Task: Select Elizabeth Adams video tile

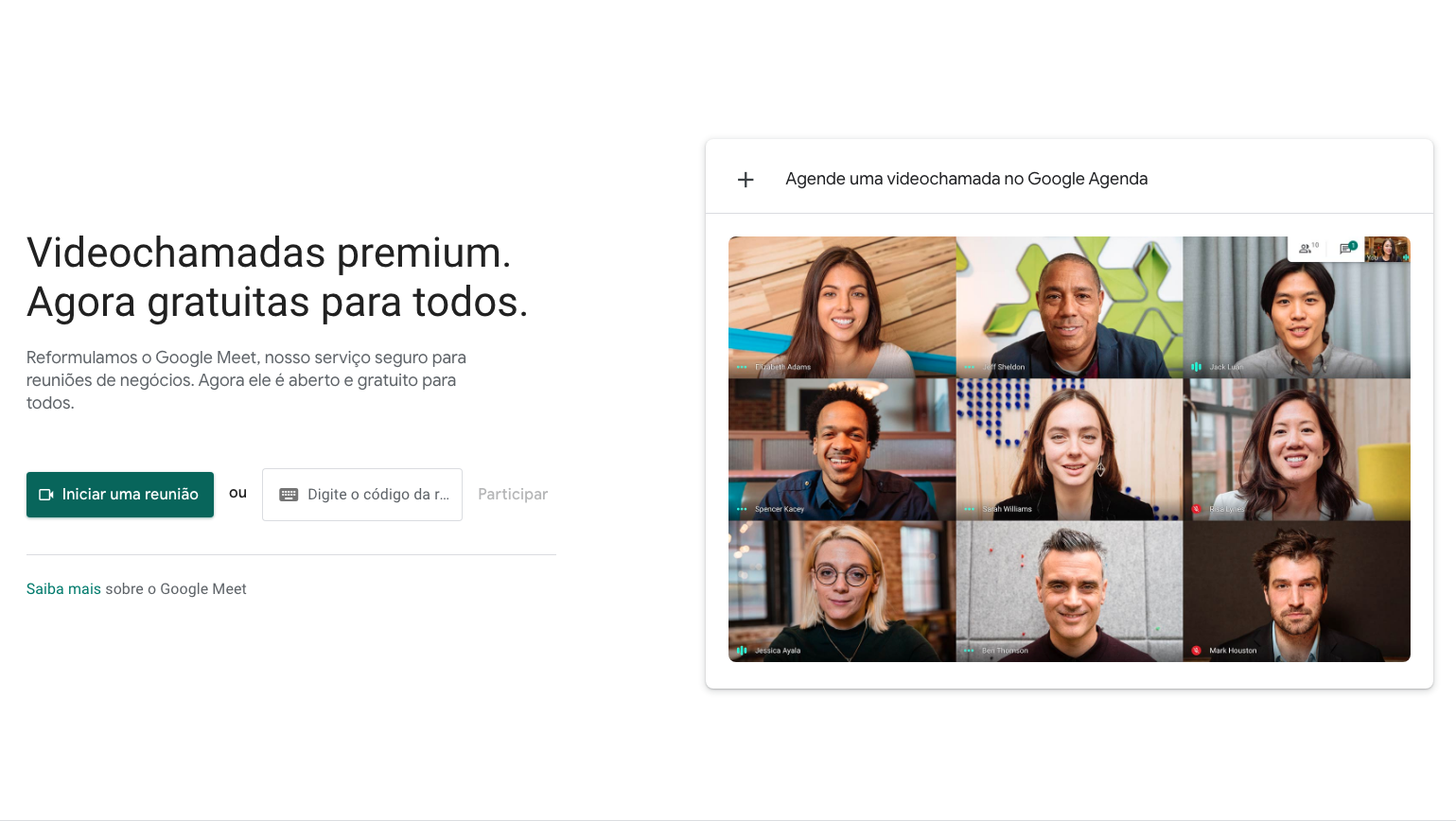Action: 842,307
